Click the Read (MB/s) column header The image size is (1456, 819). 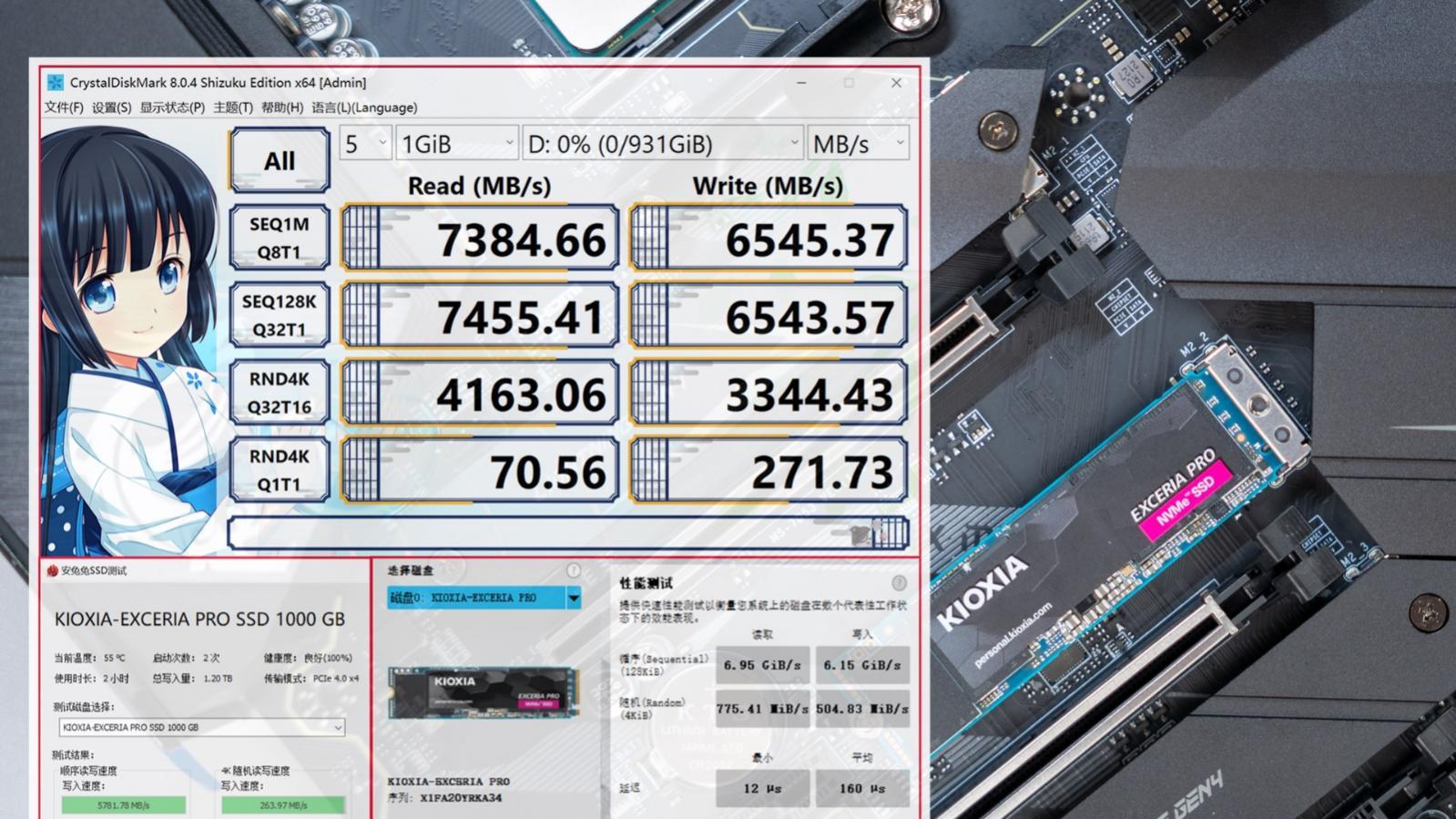[x=479, y=186]
